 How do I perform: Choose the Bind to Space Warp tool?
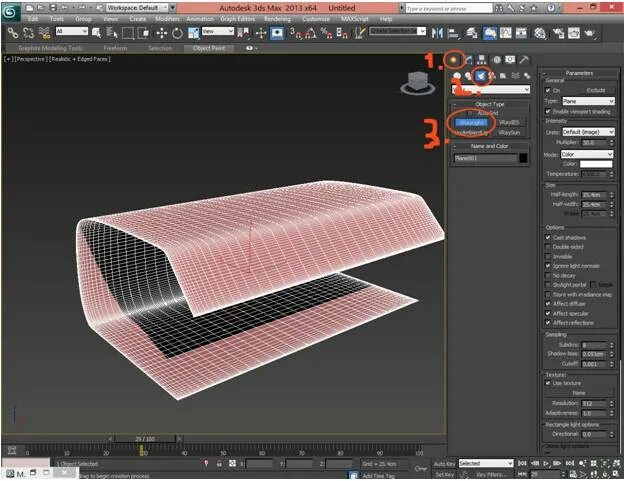coord(44,33)
